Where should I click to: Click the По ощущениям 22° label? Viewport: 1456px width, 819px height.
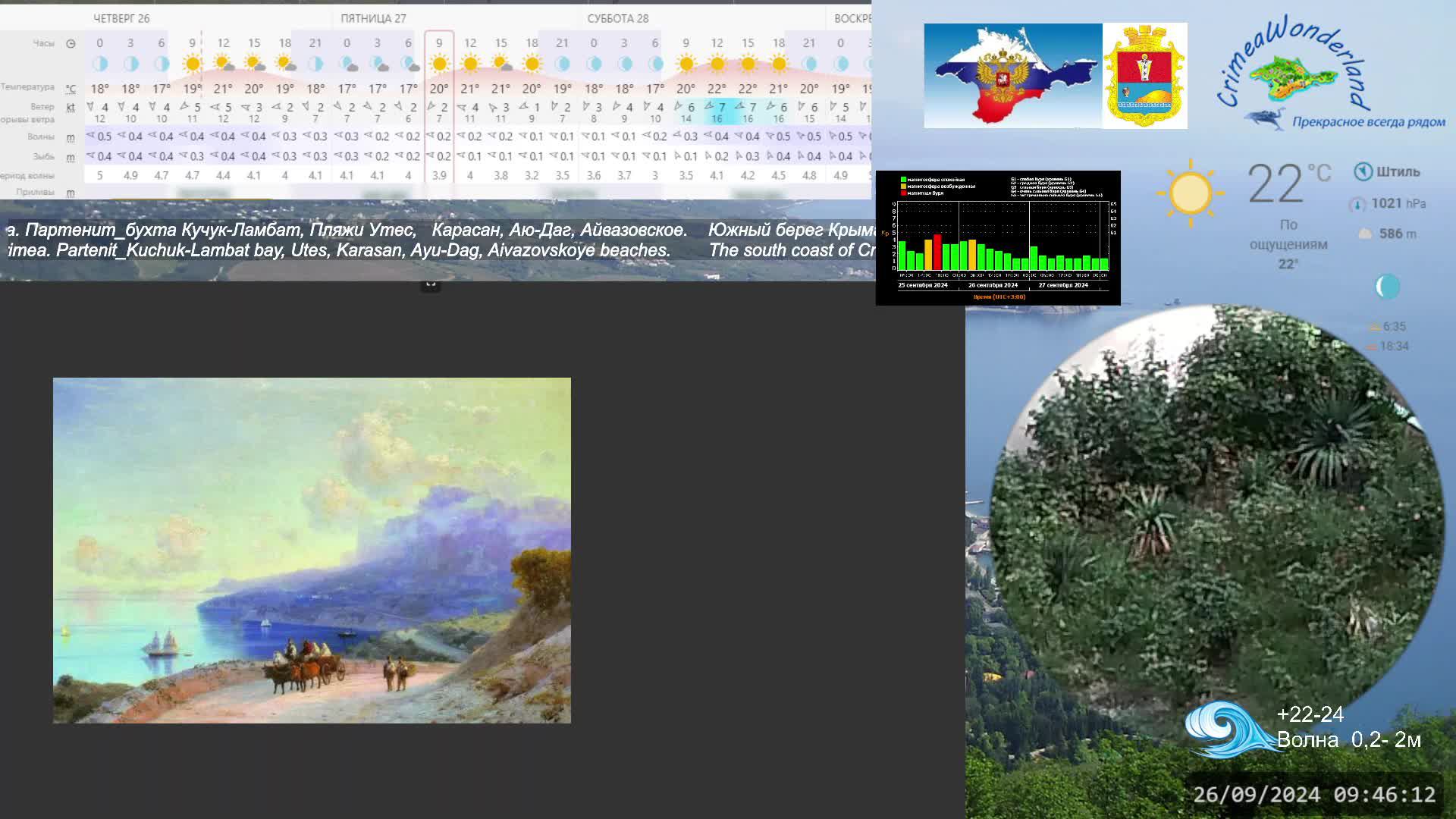click(x=1288, y=244)
